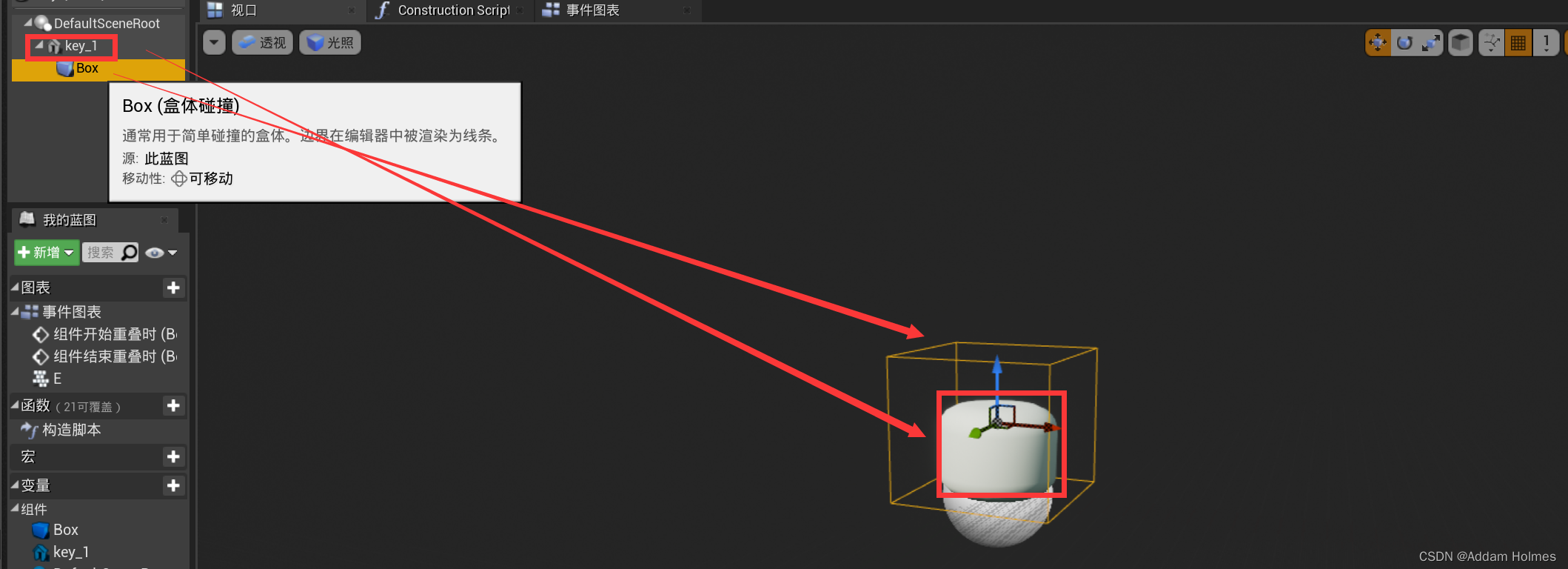
Task: Collapse the 图表 graphs section
Action: (15, 287)
